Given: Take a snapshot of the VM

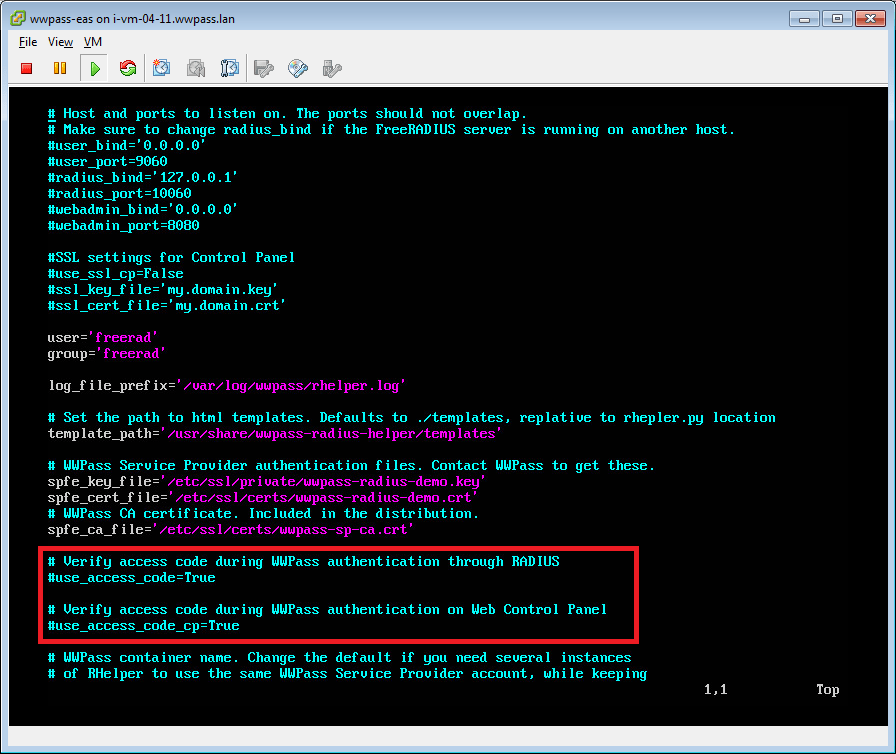Looking at the screenshot, I should tap(161, 68).
